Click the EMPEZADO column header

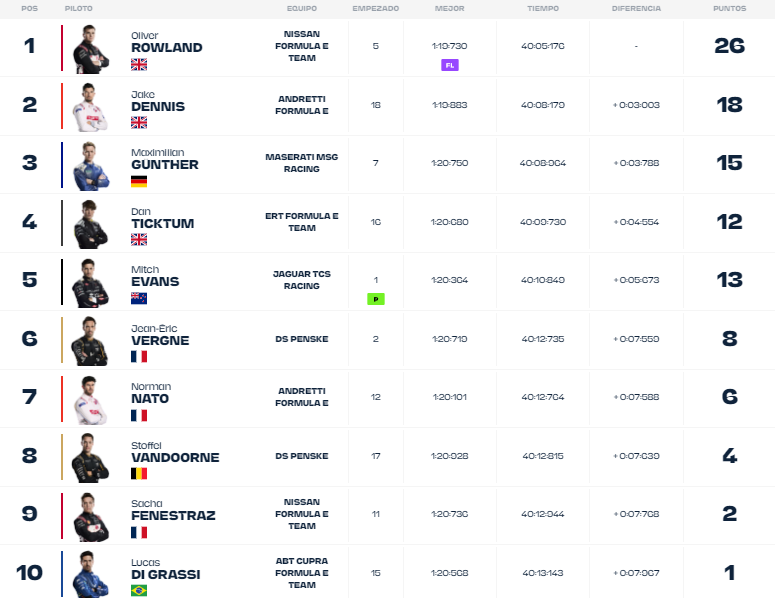(x=376, y=8)
